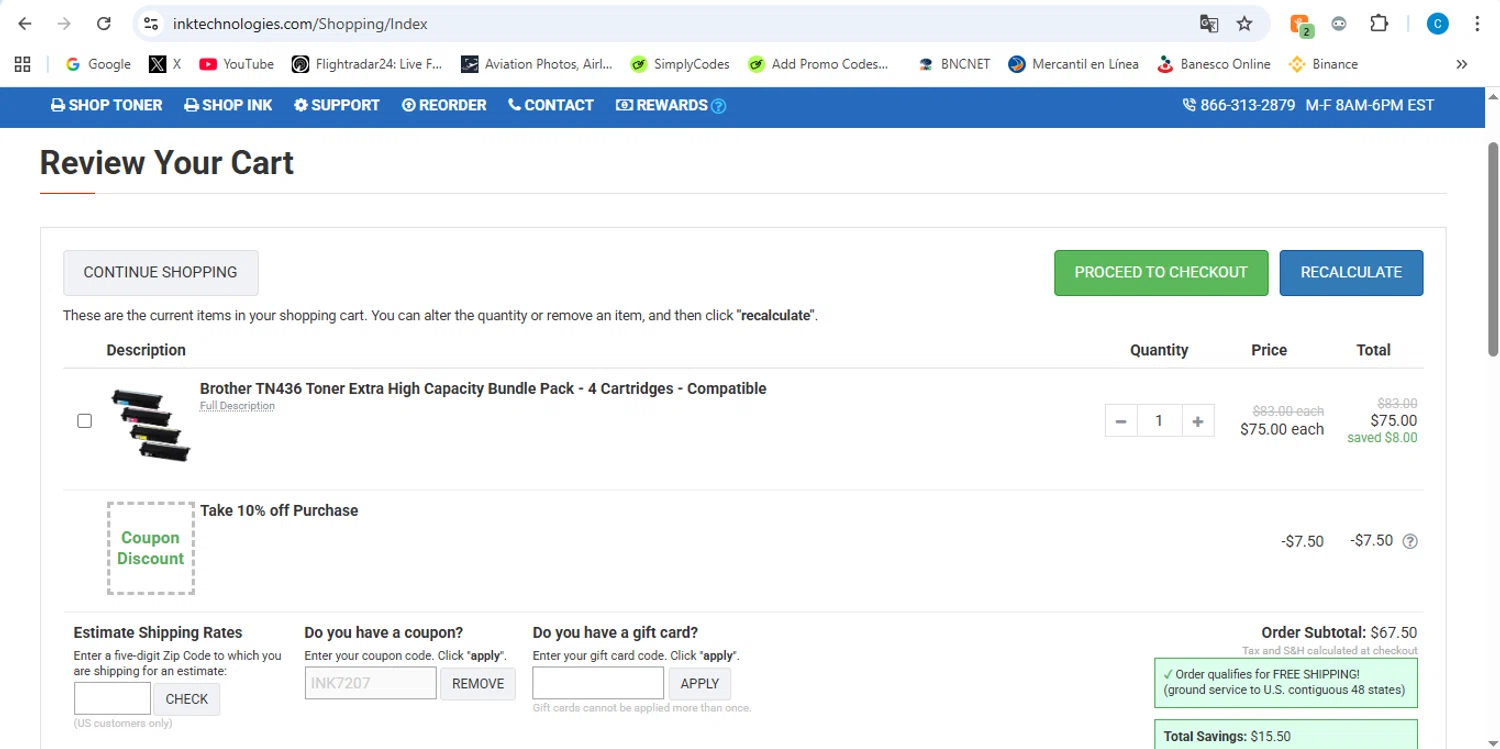The image size is (1500, 749).
Task: Click the Recalculate button
Action: pyautogui.click(x=1351, y=272)
